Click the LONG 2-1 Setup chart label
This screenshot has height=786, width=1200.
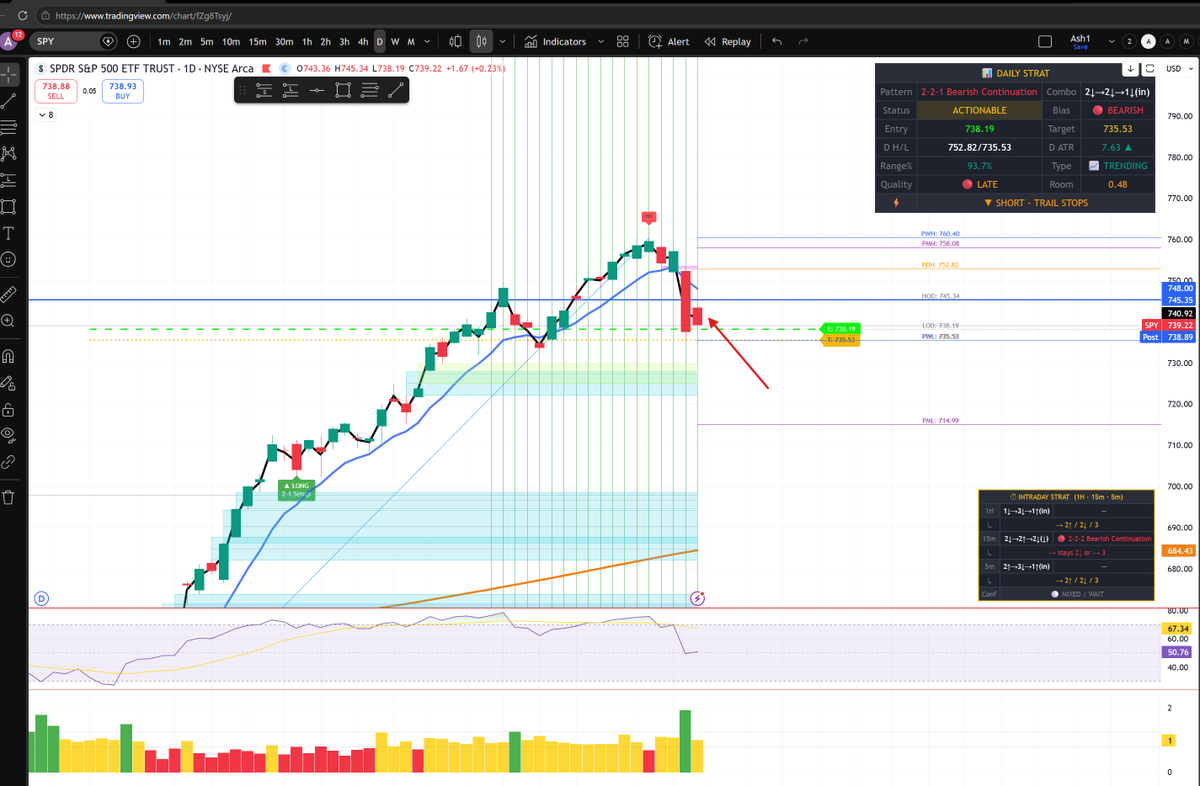[297, 489]
